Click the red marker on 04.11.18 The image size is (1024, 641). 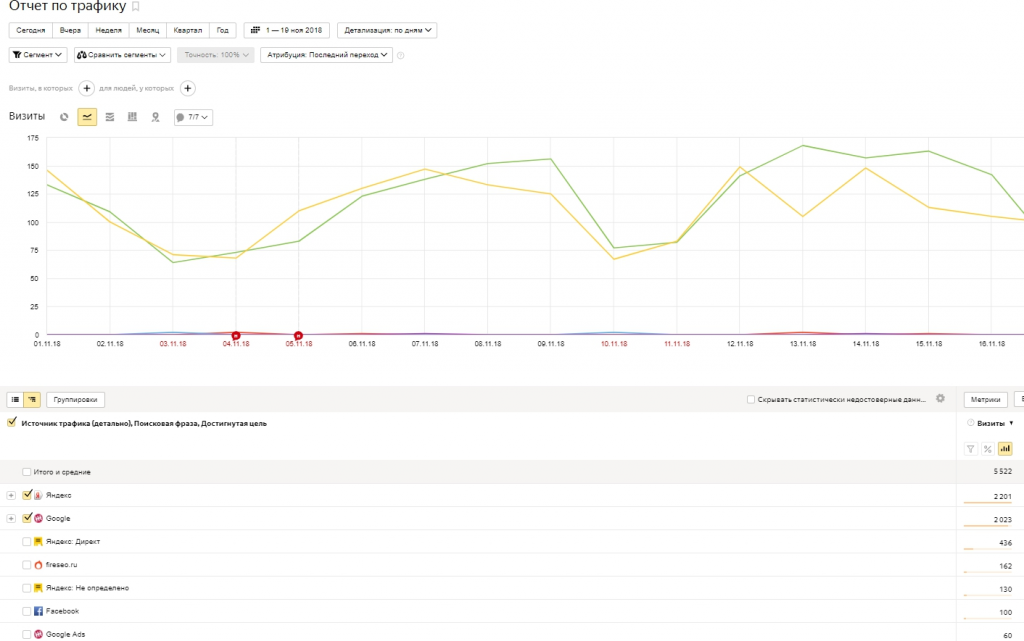tap(236, 335)
